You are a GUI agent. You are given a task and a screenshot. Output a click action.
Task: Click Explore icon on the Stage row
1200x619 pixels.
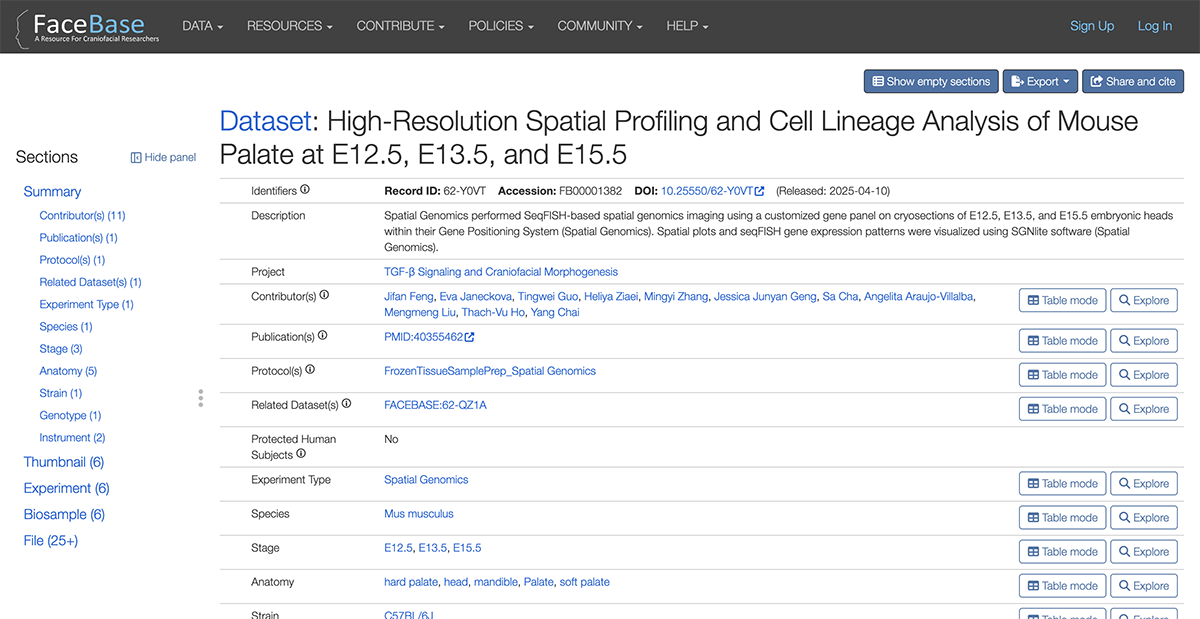1143,551
